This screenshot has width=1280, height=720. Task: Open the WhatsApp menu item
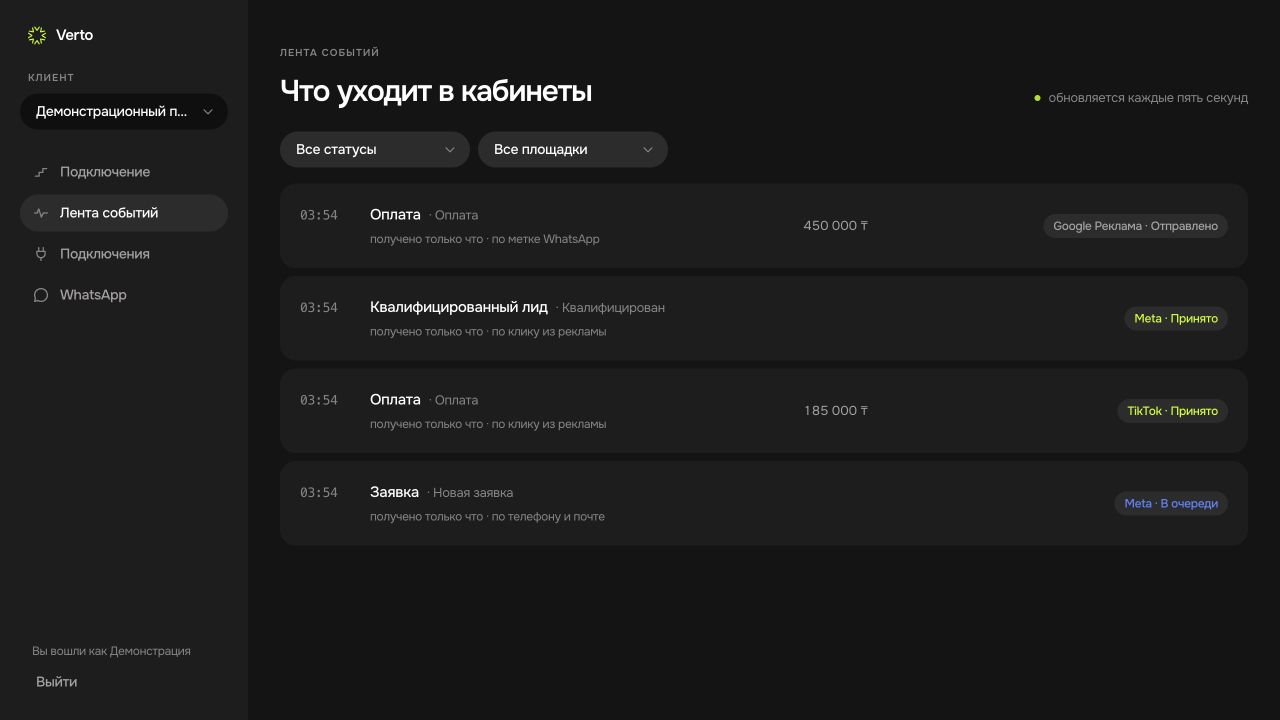(124, 295)
